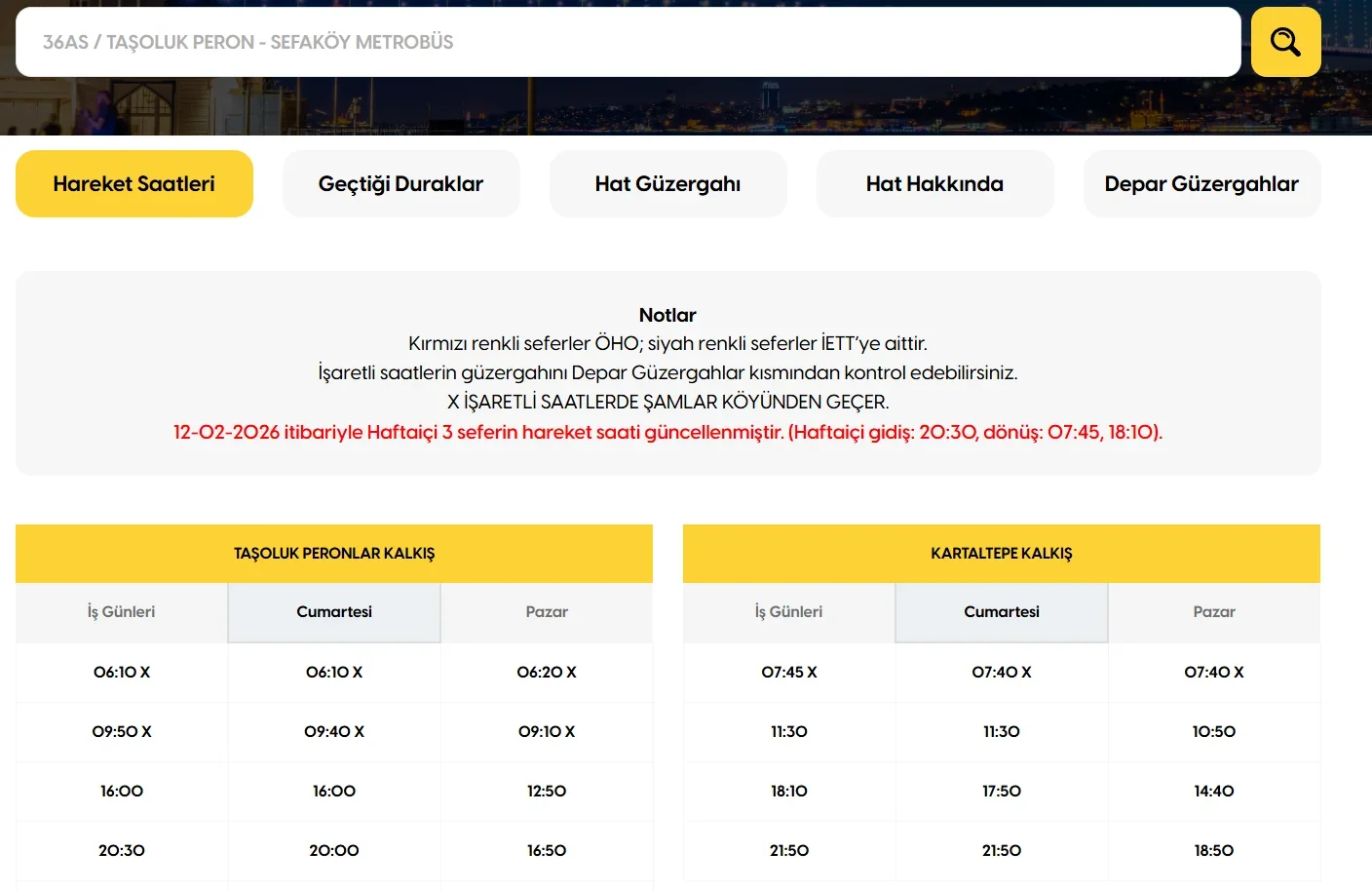Screen dimensions: 1372x891
Task: Open the Hat Güzergahı tab
Action: 667,183
